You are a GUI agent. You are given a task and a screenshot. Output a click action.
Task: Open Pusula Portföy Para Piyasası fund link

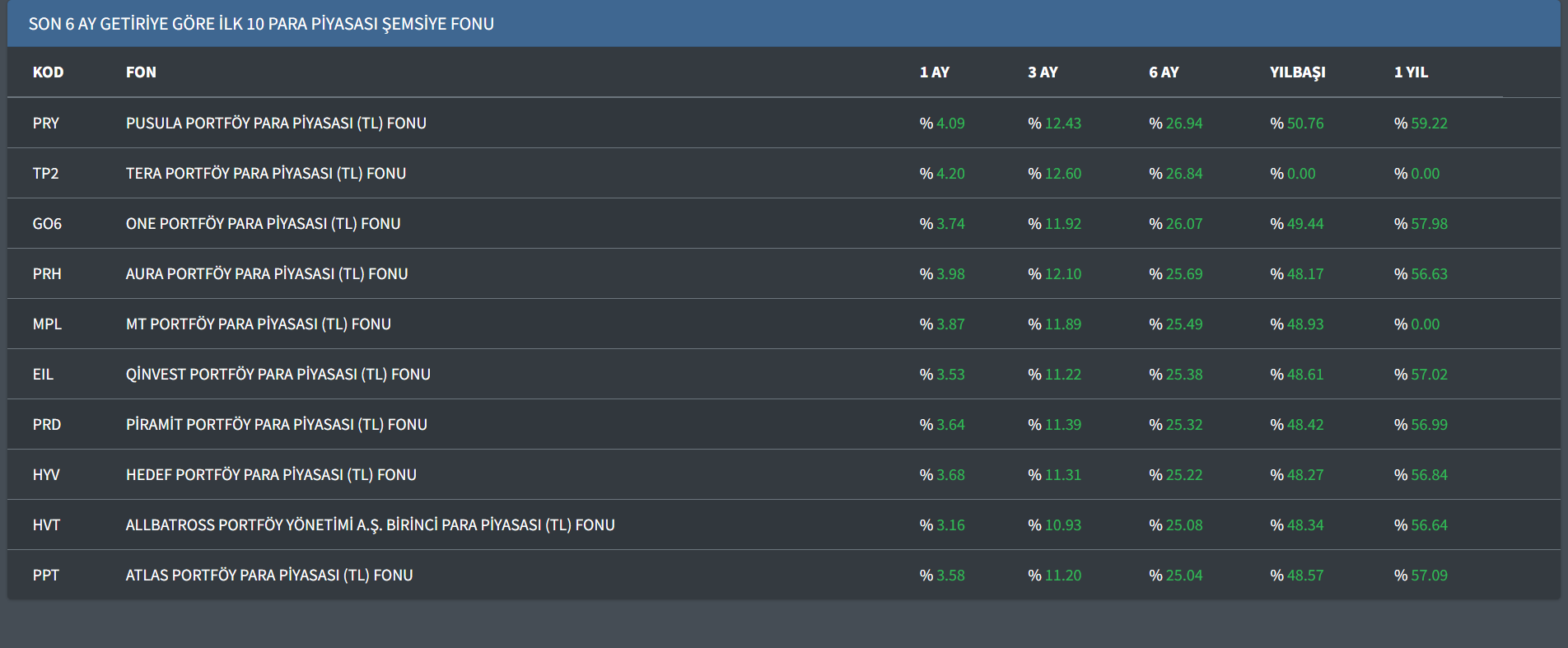pos(276,124)
